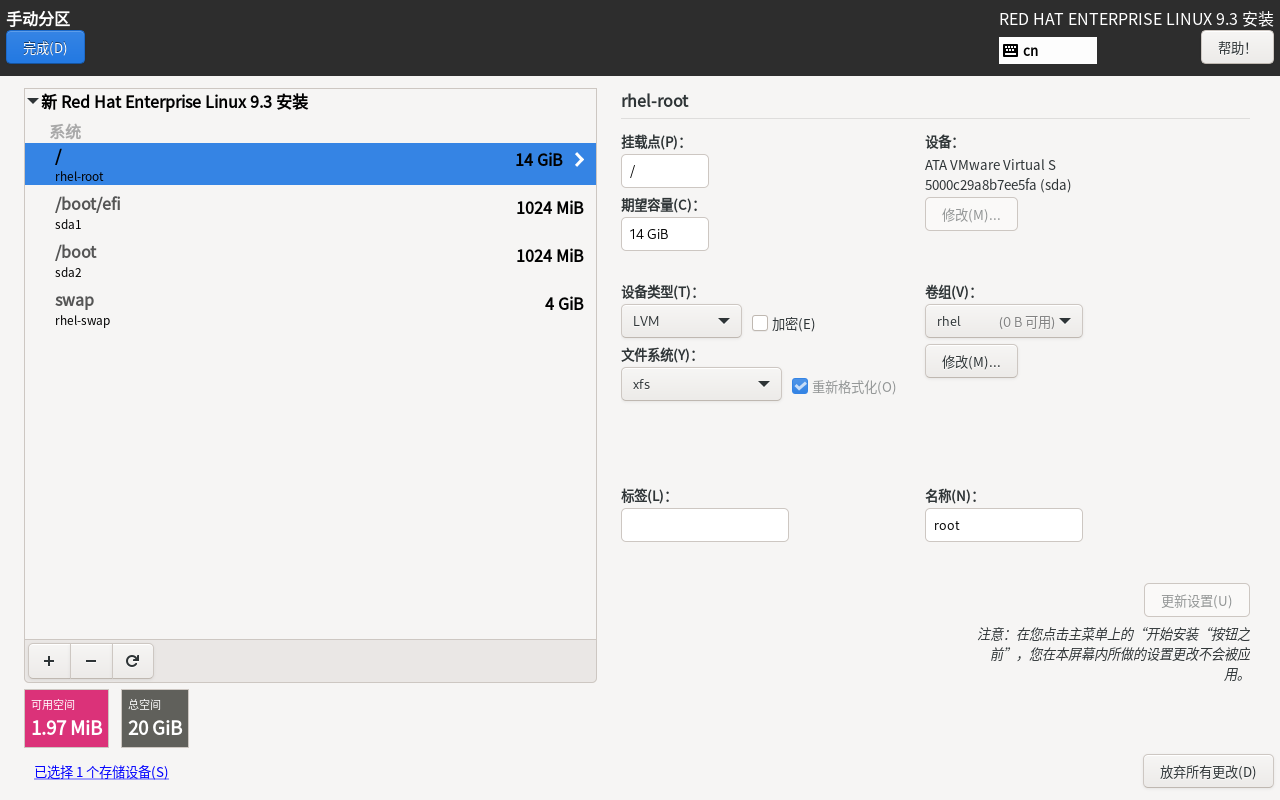
Task: Click the 5000c29a8b7ee5fa (sda) device identifier
Action: (x=998, y=185)
